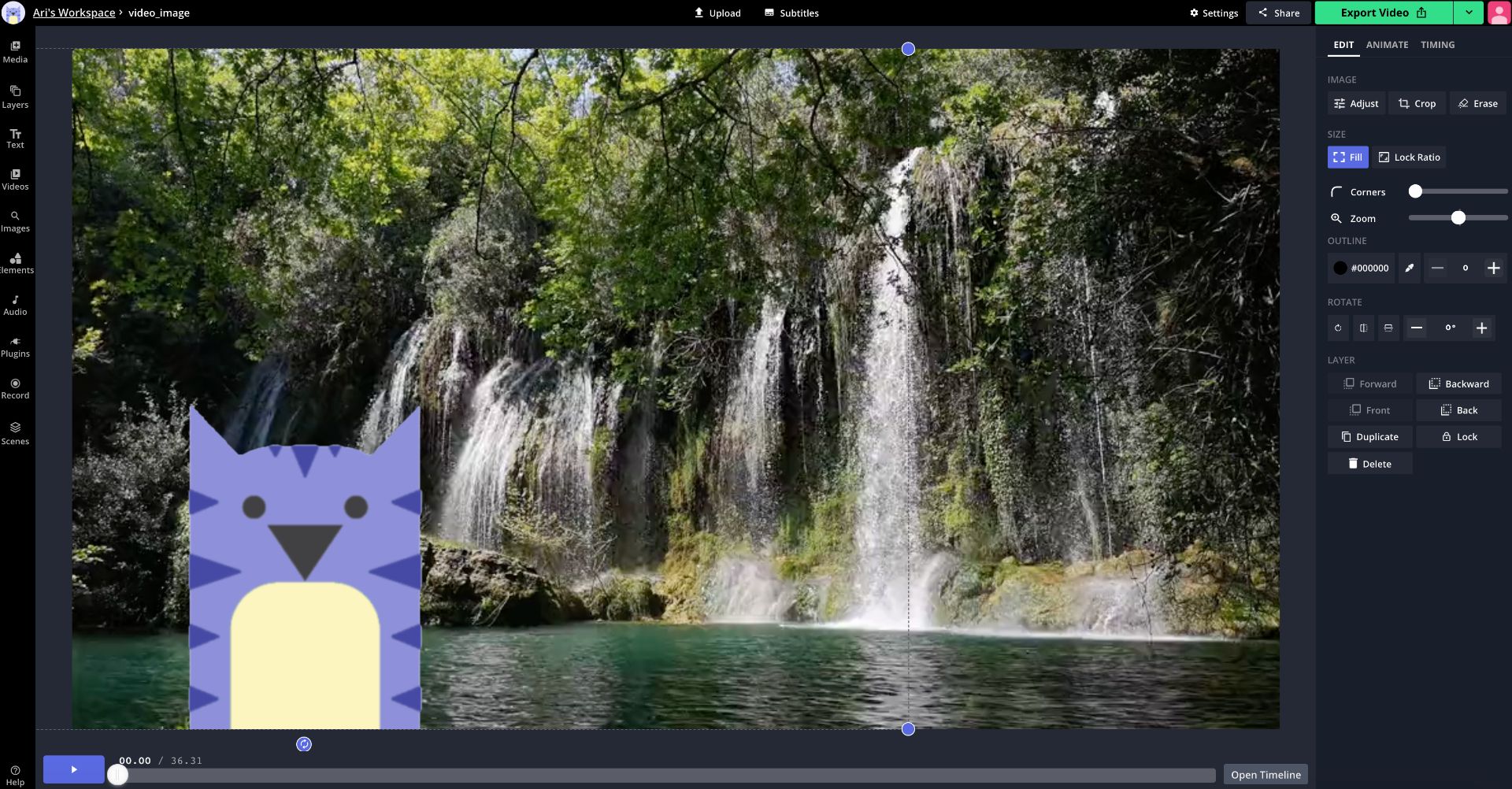
Task: Toggle the Fill size option
Action: click(1347, 157)
